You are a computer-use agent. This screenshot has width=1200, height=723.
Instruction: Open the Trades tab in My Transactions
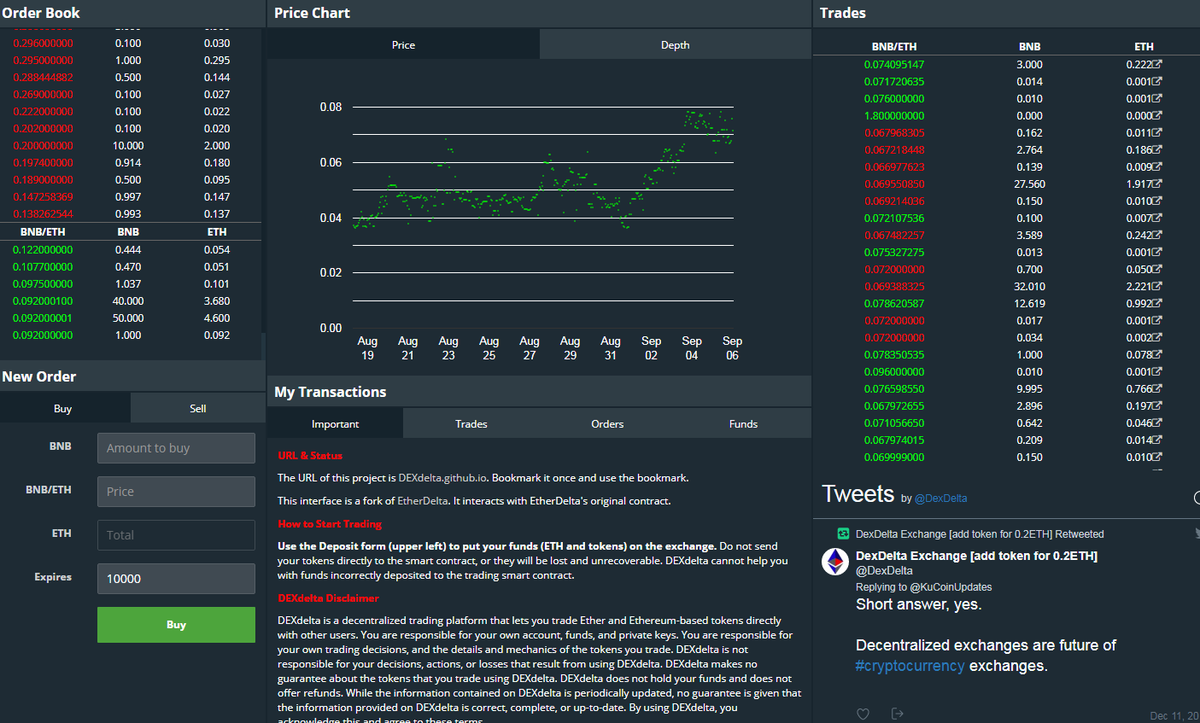pyautogui.click(x=471, y=423)
